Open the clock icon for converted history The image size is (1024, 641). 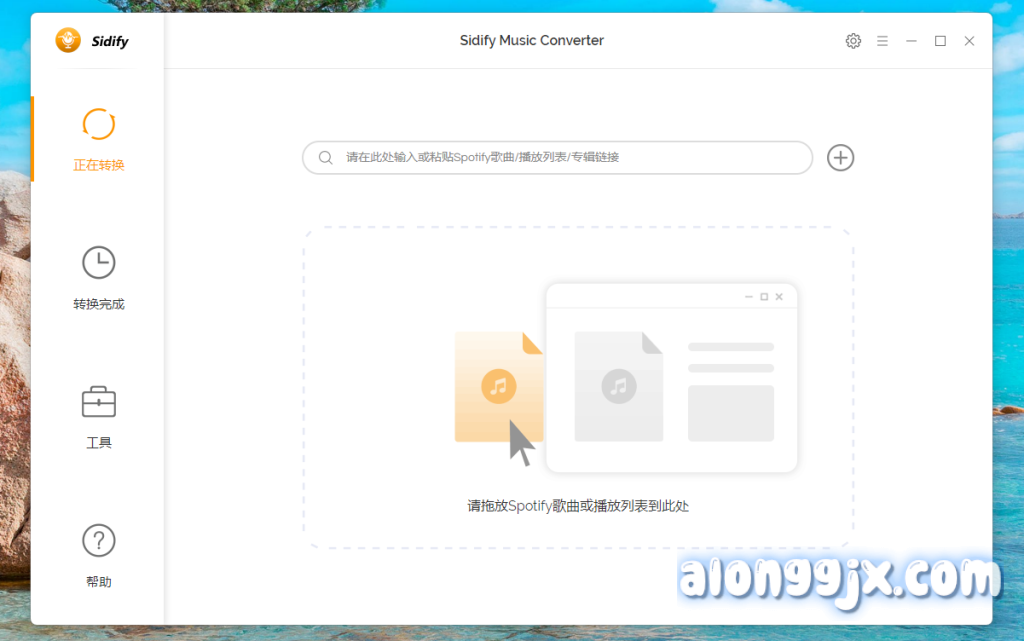tap(98, 263)
